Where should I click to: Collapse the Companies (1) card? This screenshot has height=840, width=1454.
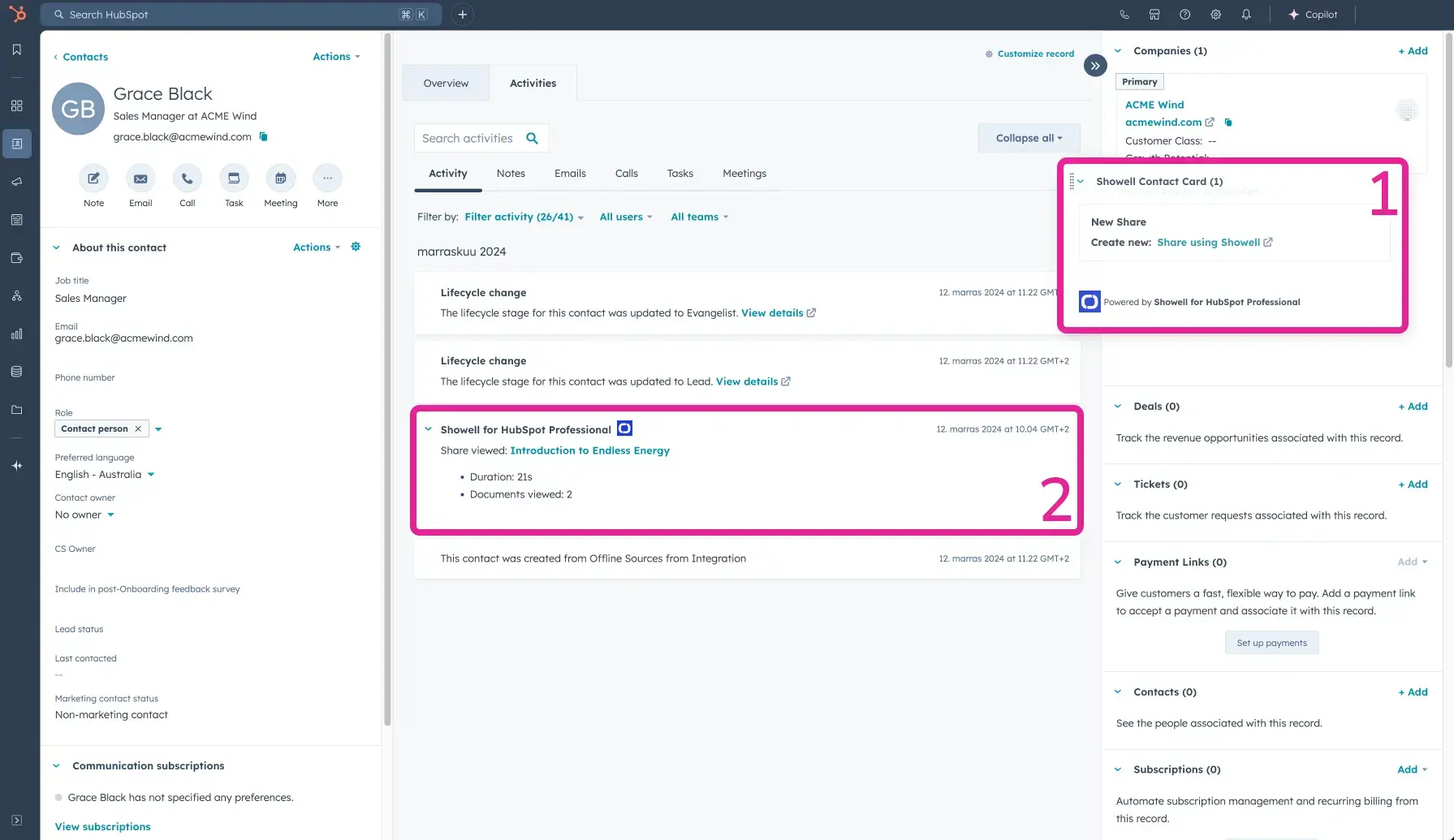click(x=1118, y=51)
